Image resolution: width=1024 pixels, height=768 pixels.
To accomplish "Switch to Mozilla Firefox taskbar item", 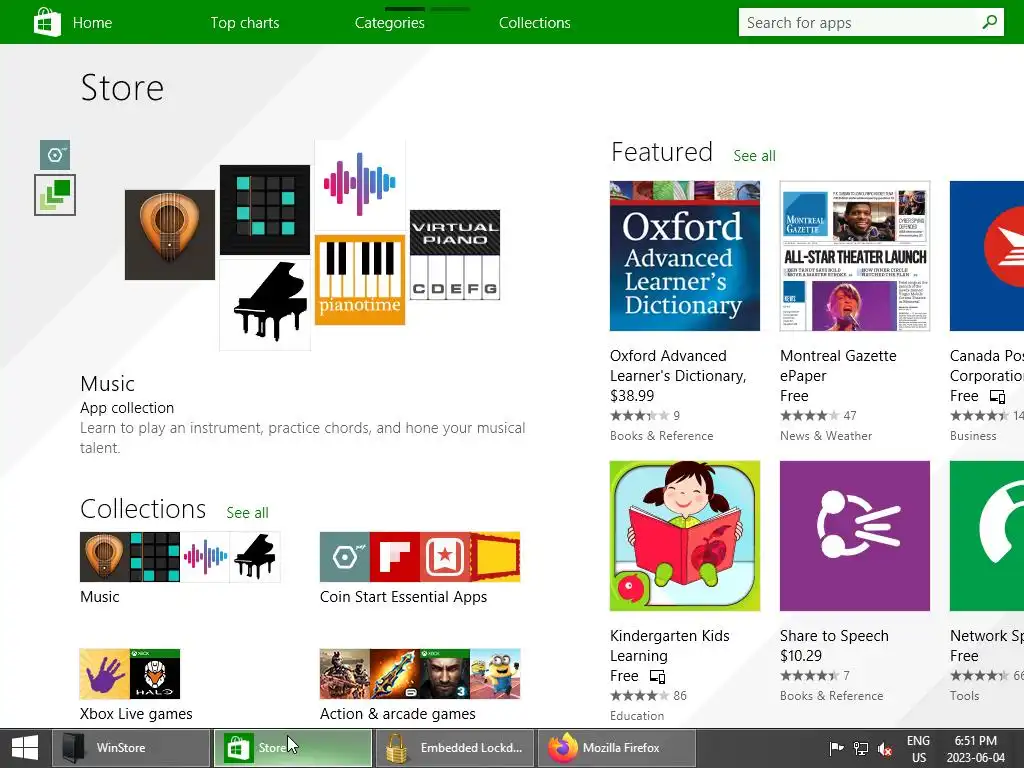I will (616, 748).
